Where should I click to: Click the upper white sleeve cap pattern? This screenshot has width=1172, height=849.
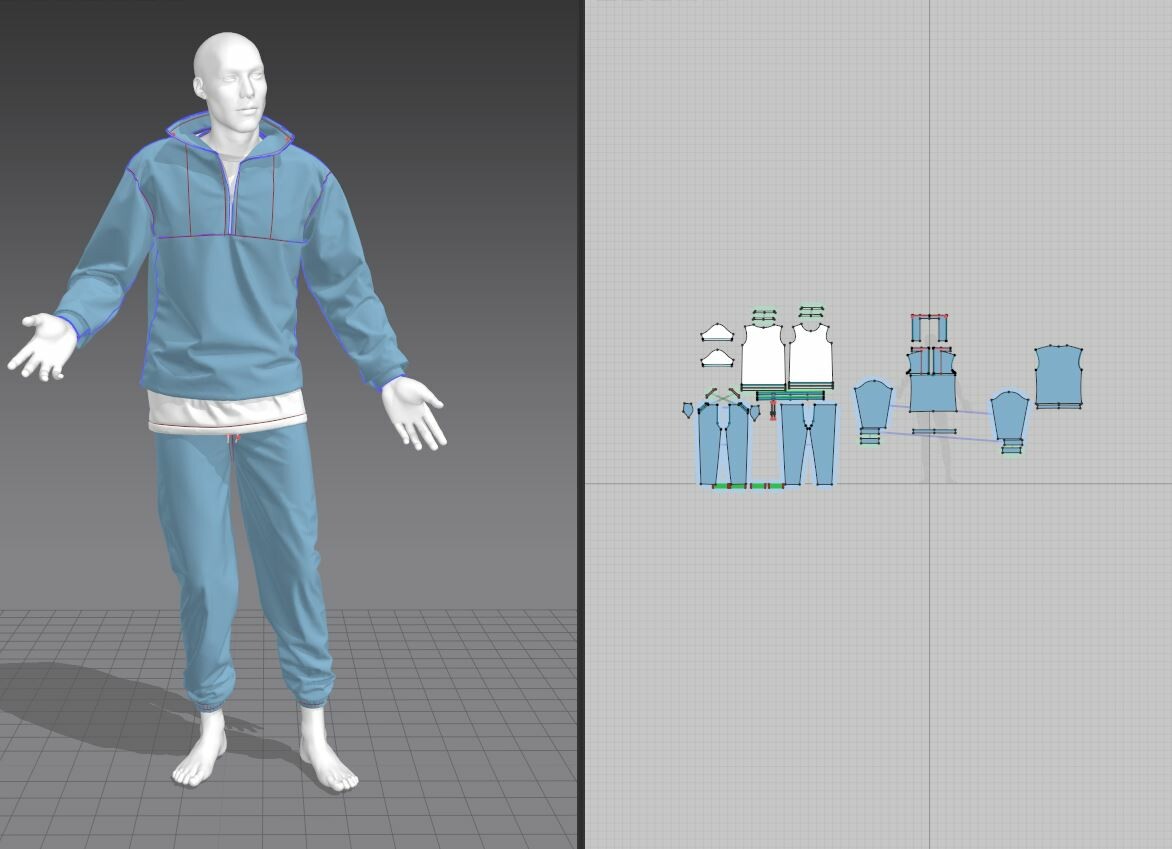(x=717, y=332)
